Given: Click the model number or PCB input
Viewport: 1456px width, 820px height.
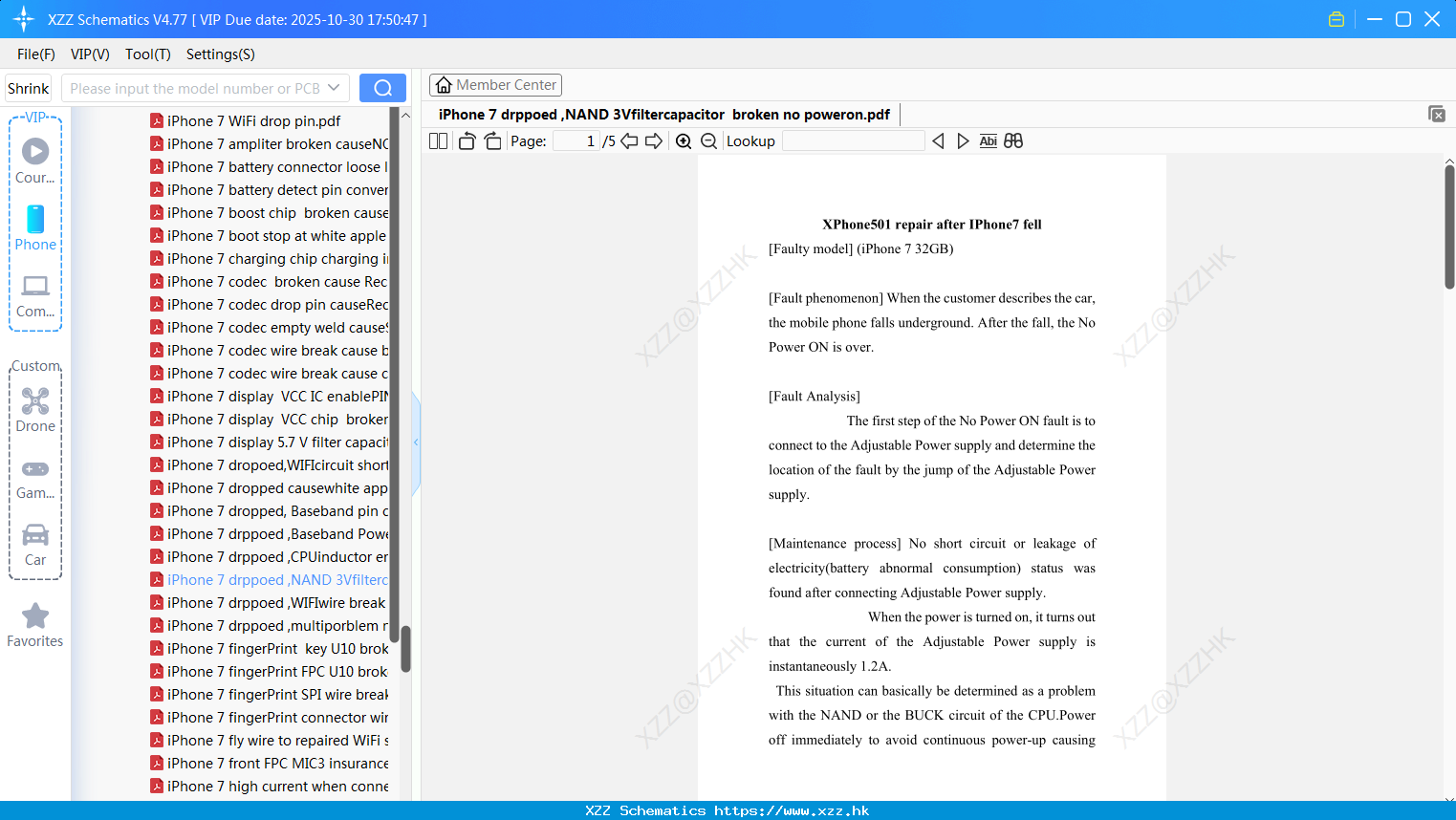Looking at the screenshot, I should tap(195, 88).
